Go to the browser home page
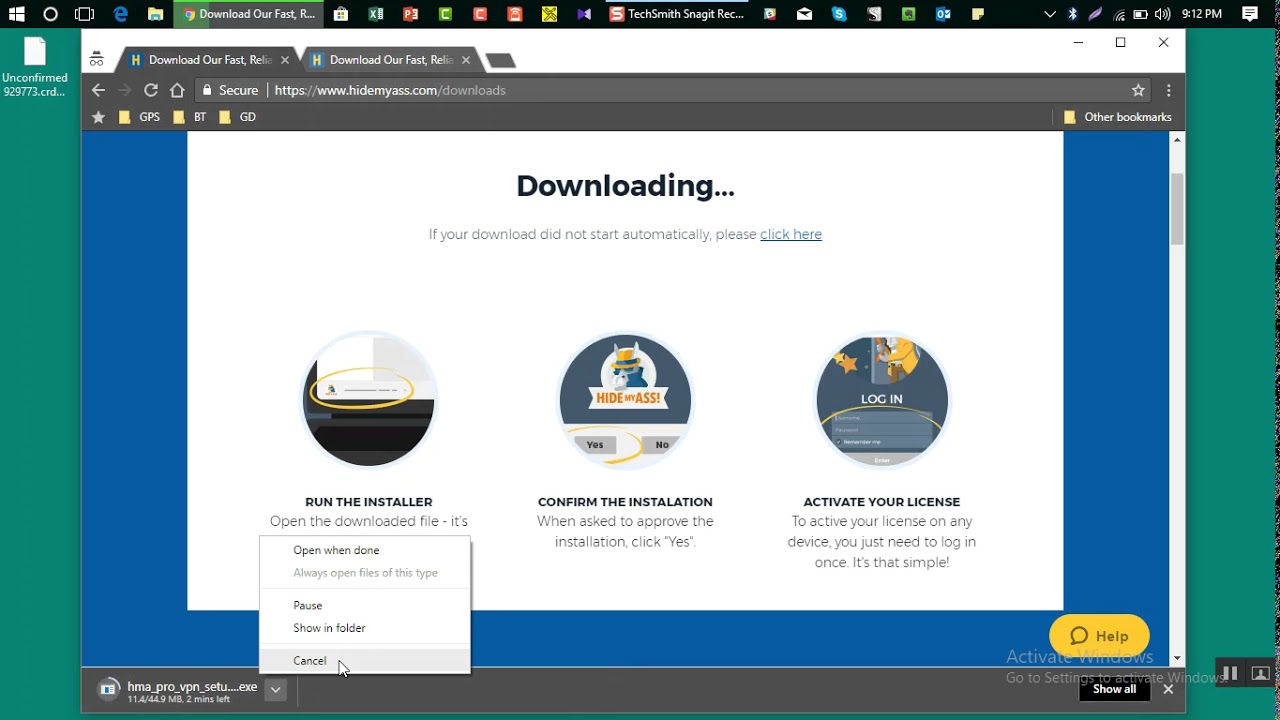Viewport: 1280px width, 720px height. (177, 90)
